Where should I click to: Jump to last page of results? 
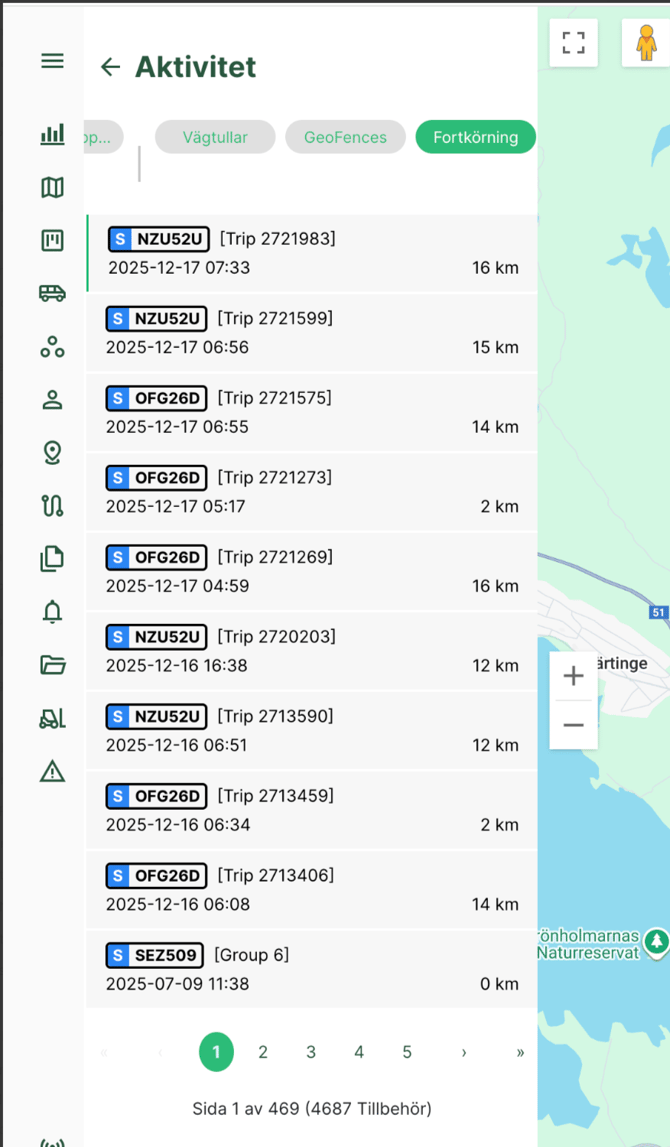pyautogui.click(x=520, y=1052)
